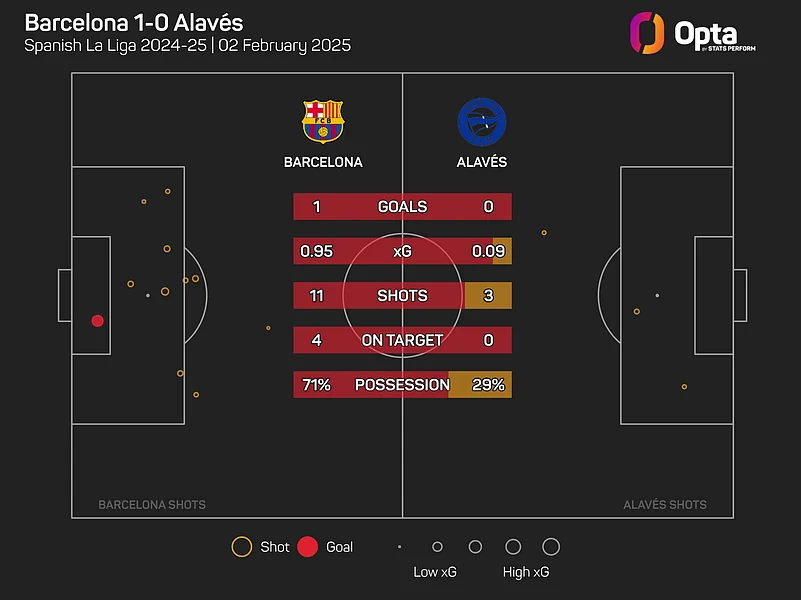
Task: Click the SHOTS stat bar
Action: point(402,296)
